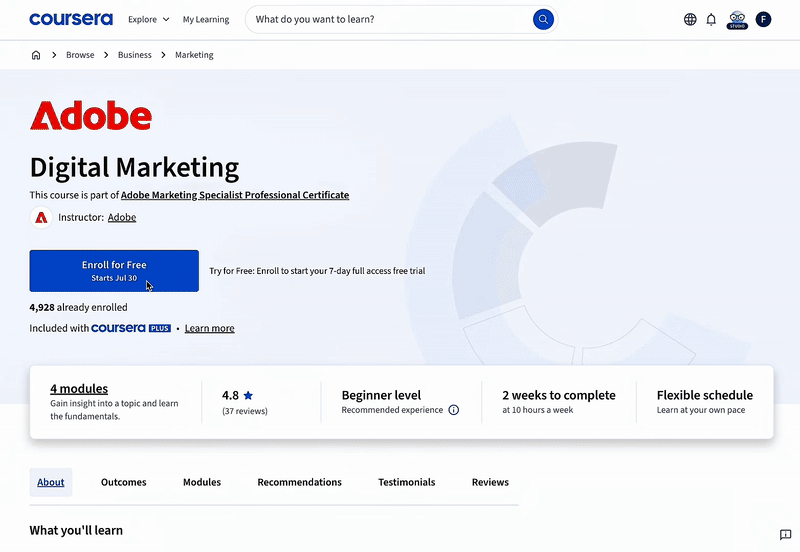Open the profile menu with letter F
This screenshot has width=800, height=552.
tap(763, 19)
